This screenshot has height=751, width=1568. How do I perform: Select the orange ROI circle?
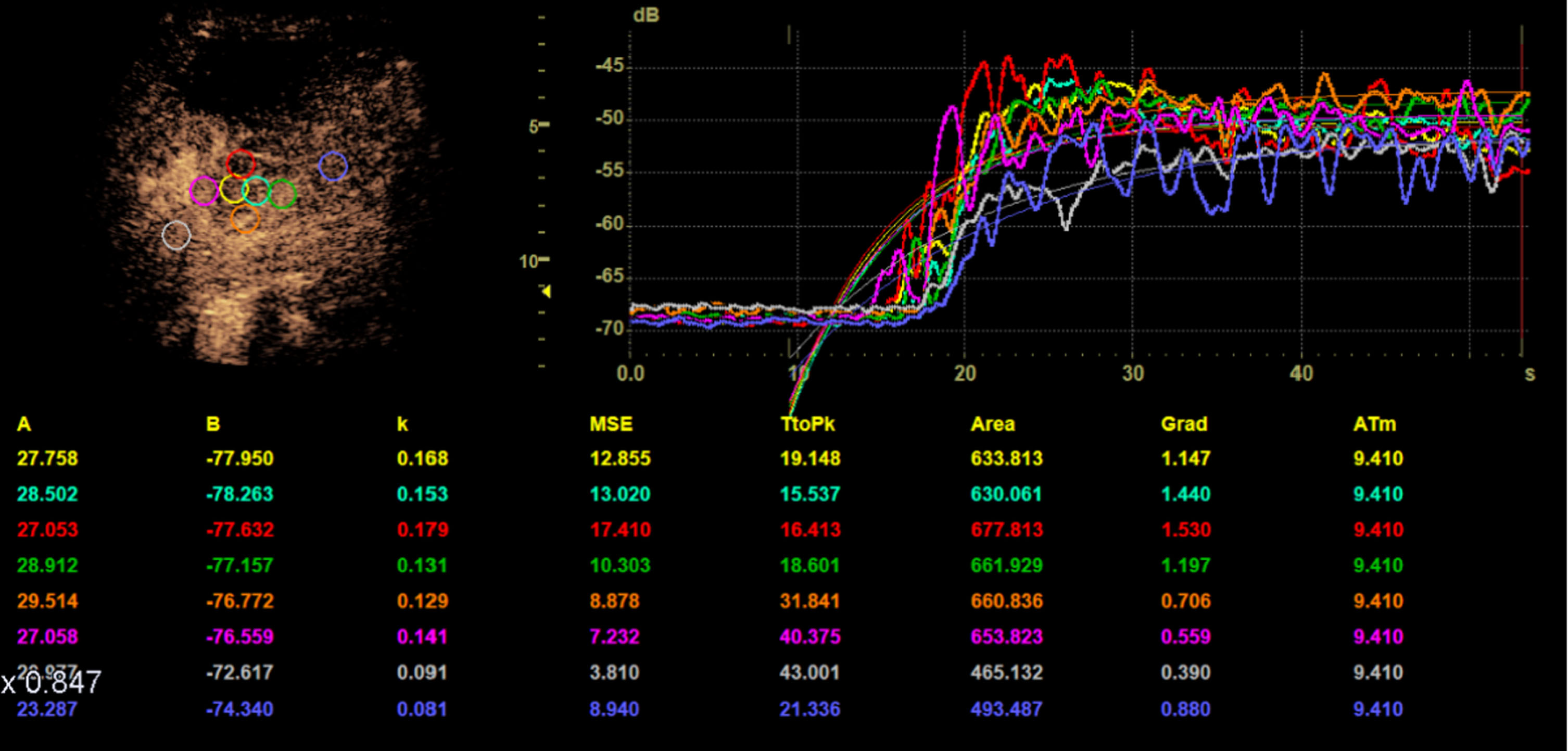coord(245,219)
